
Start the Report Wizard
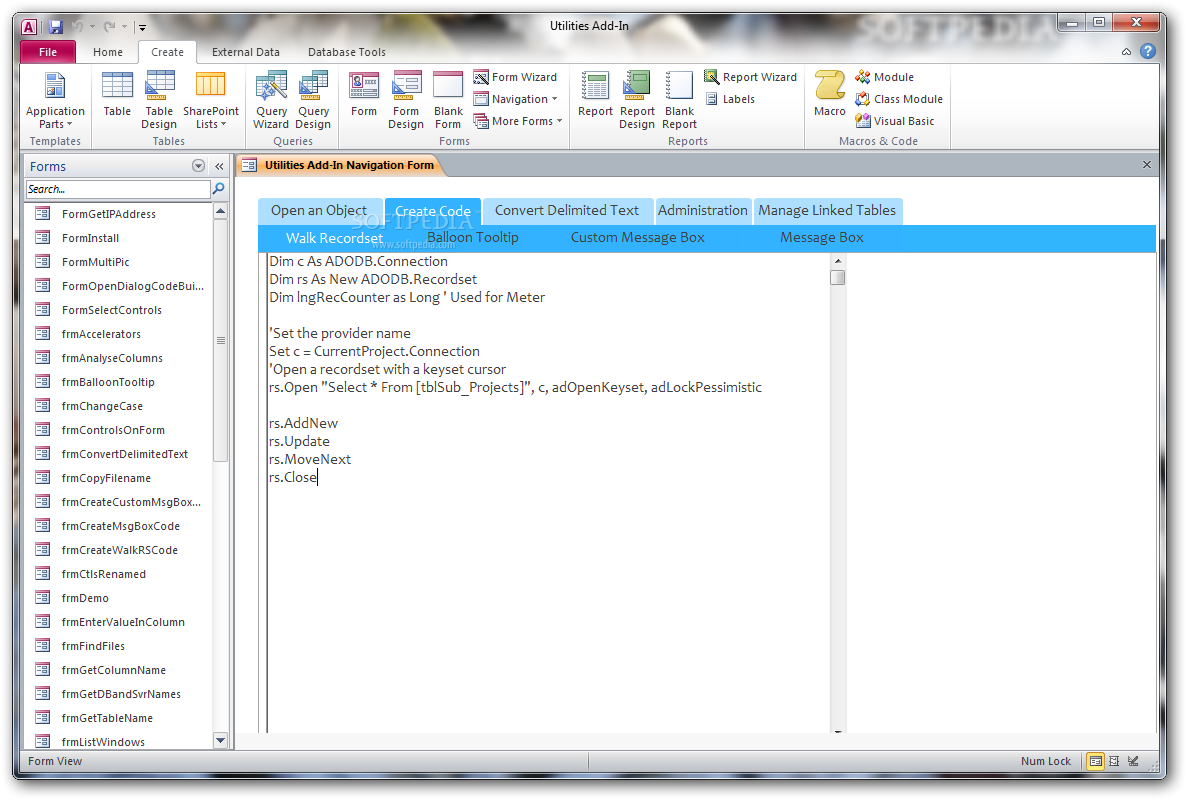click(x=750, y=77)
